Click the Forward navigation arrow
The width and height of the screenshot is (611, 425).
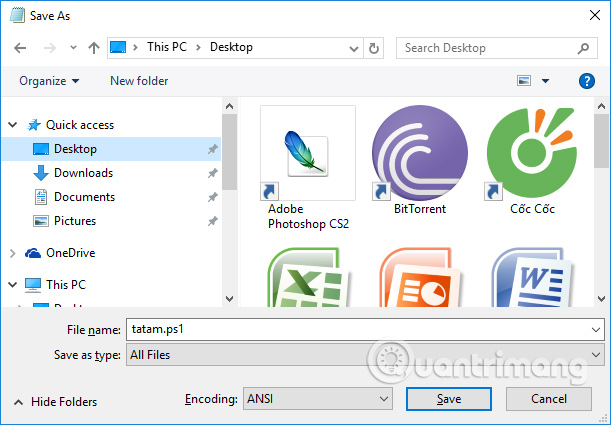coord(49,48)
